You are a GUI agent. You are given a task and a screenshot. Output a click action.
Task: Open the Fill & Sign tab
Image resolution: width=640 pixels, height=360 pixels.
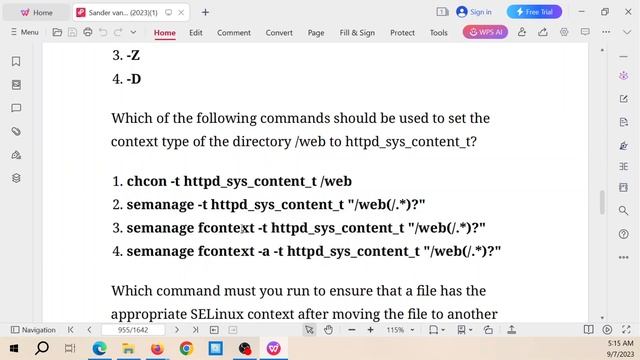click(x=357, y=33)
